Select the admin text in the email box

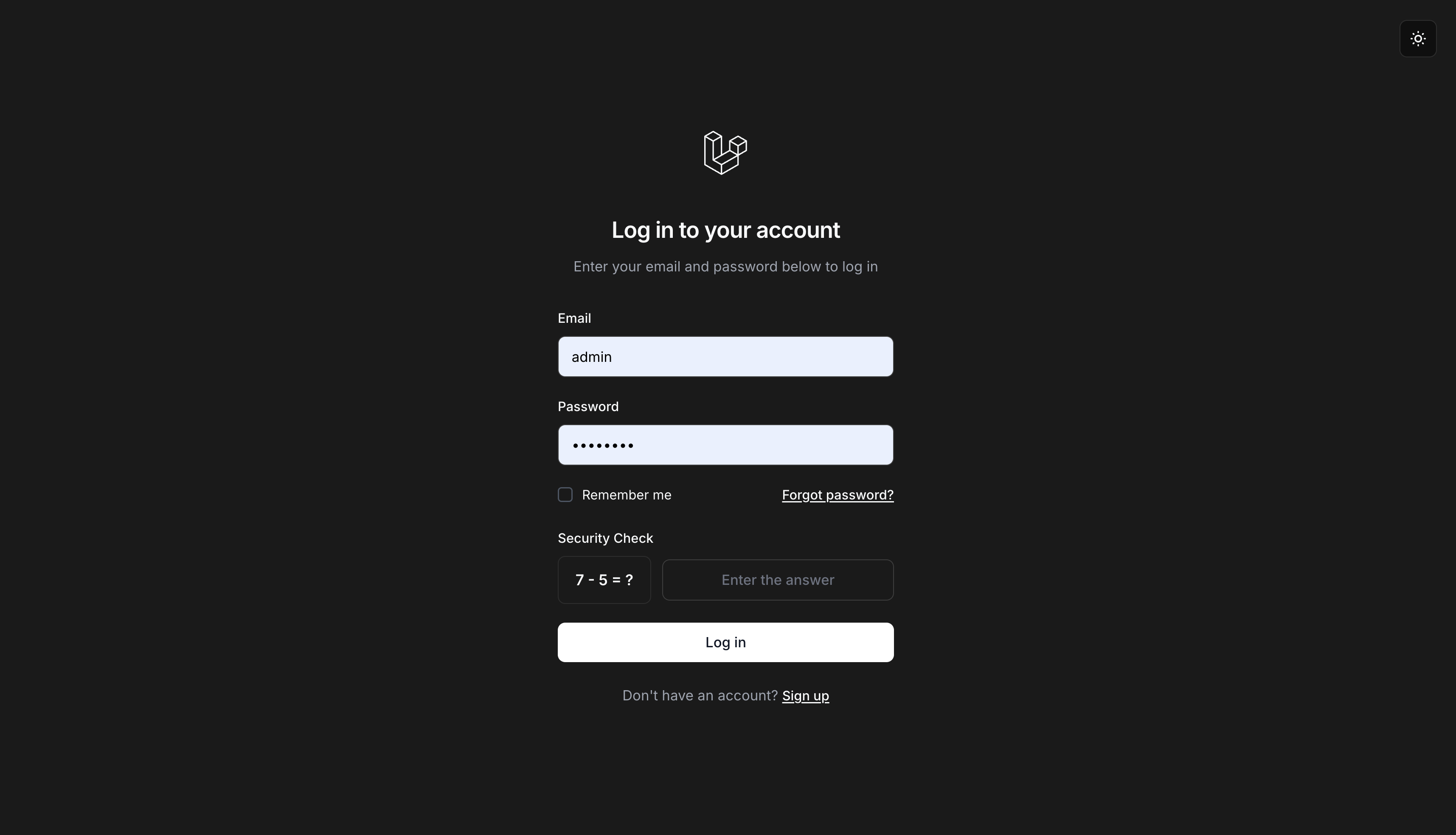click(x=591, y=356)
